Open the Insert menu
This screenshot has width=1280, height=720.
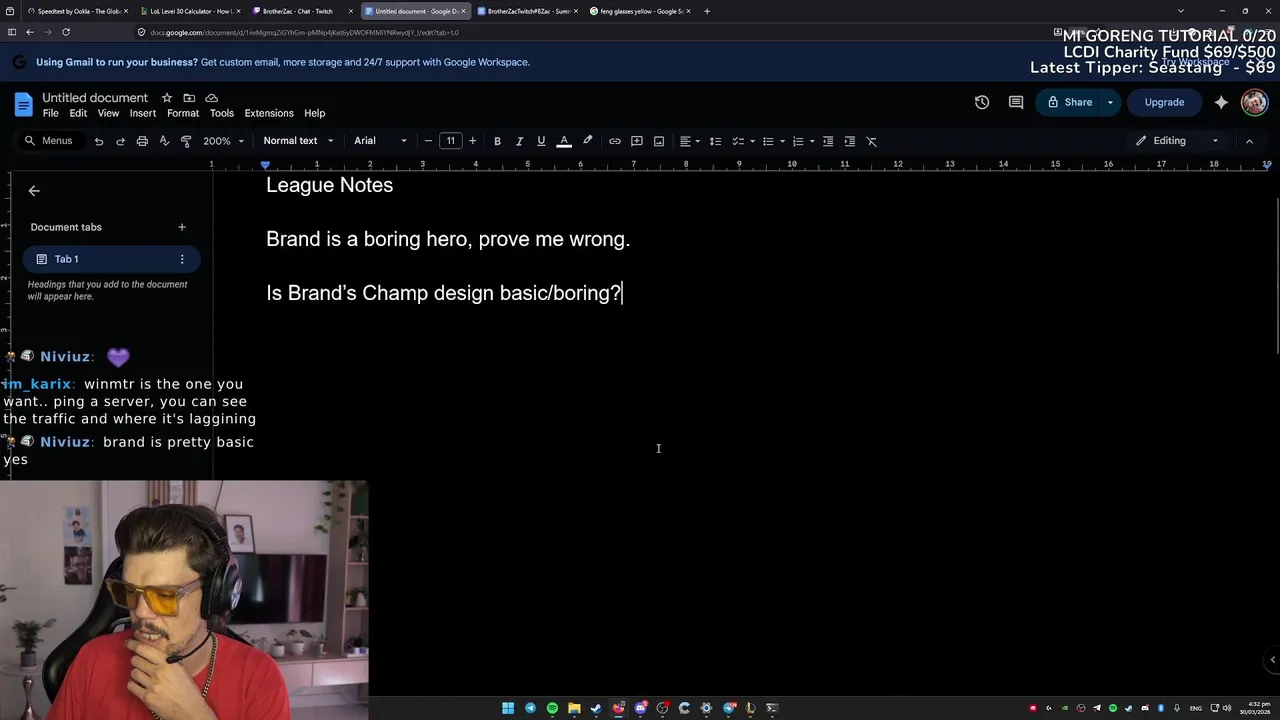pos(143,113)
